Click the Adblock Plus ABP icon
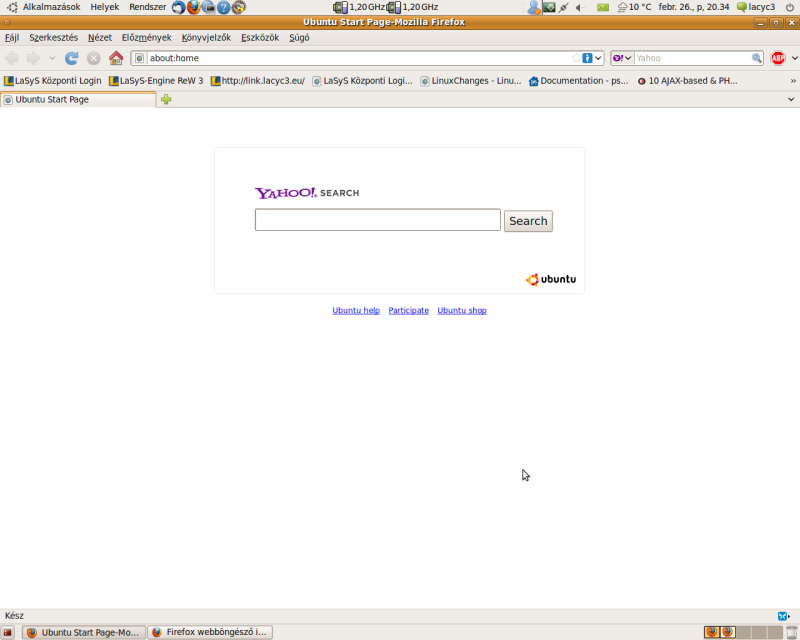Screen dimensions: 800x640 [x=778, y=58]
